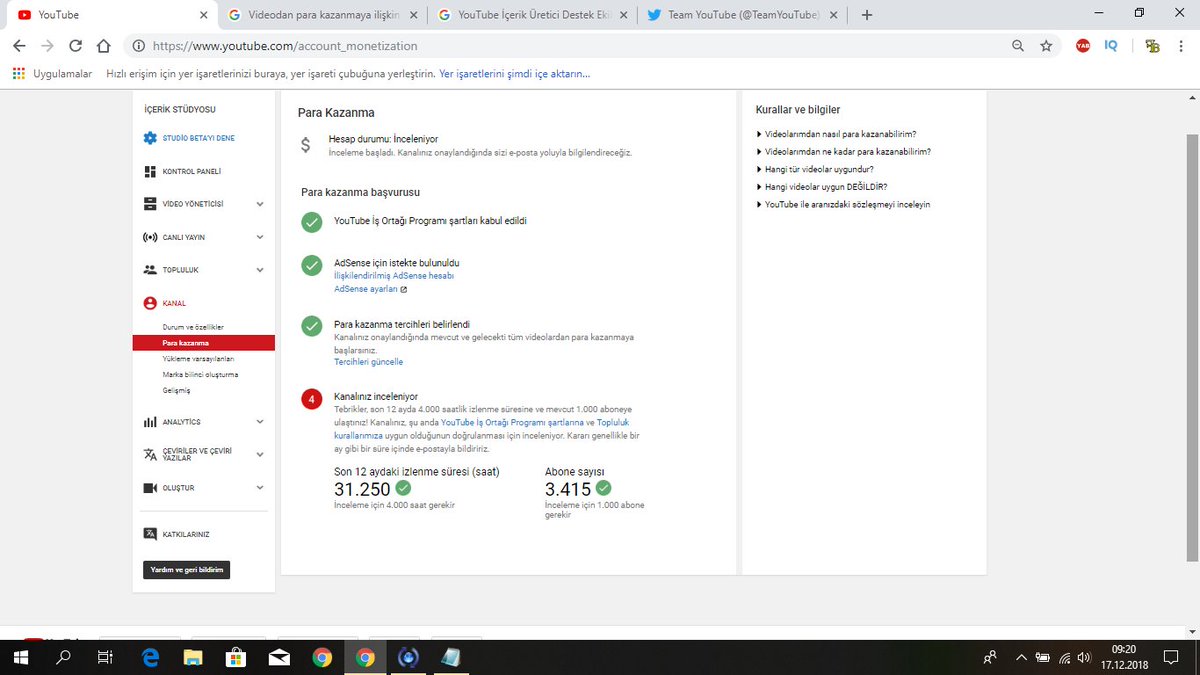Click the Studio Beta'yı Dene gear icon

[150, 138]
